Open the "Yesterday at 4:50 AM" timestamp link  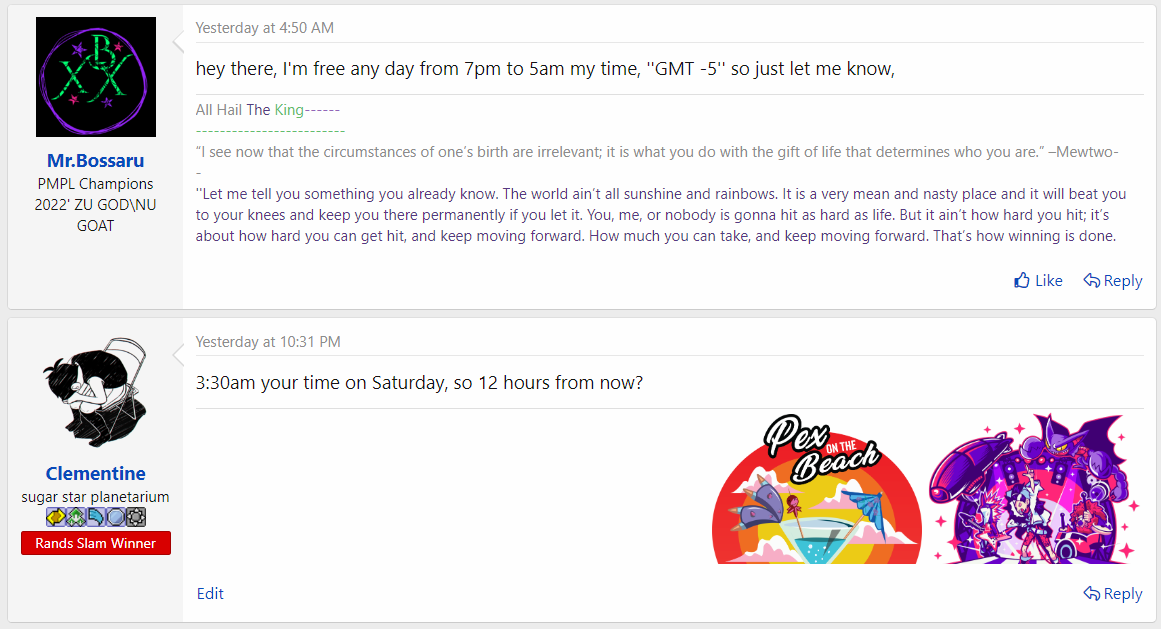[265, 28]
